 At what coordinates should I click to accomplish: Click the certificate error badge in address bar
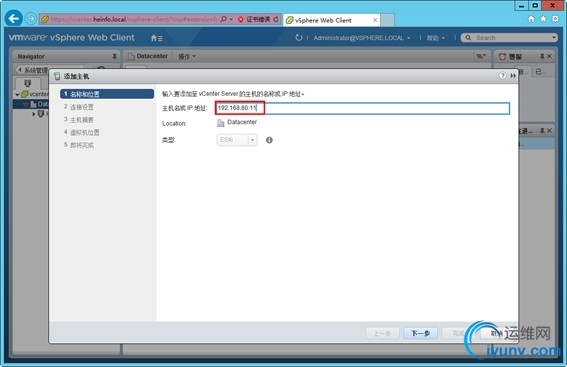(254, 19)
